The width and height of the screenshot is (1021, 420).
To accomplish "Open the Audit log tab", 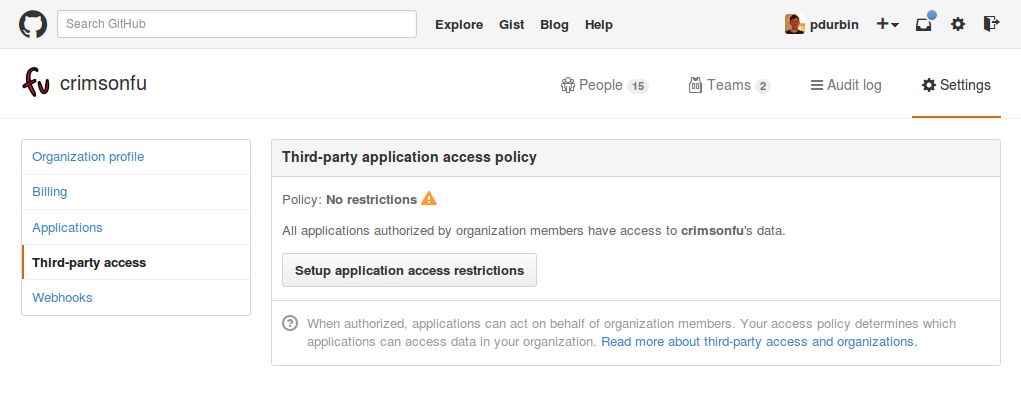I will (x=846, y=85).
